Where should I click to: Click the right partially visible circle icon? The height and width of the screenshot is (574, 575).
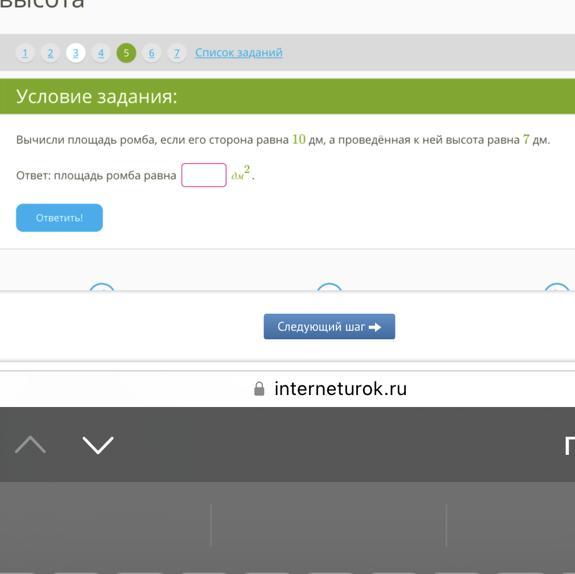coord(557,287)
